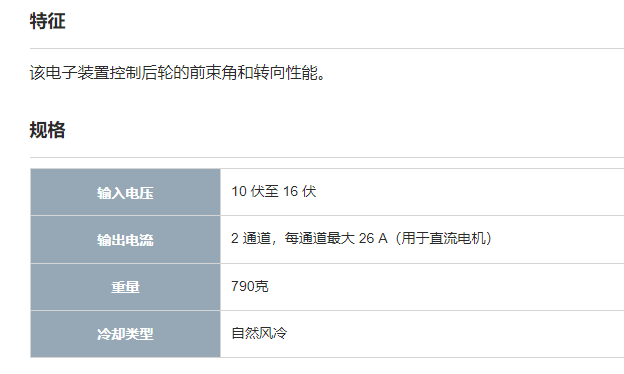This screenshot has width=624, height=374.
Task: Click the 2 通道 output current value
Action: 361,238
